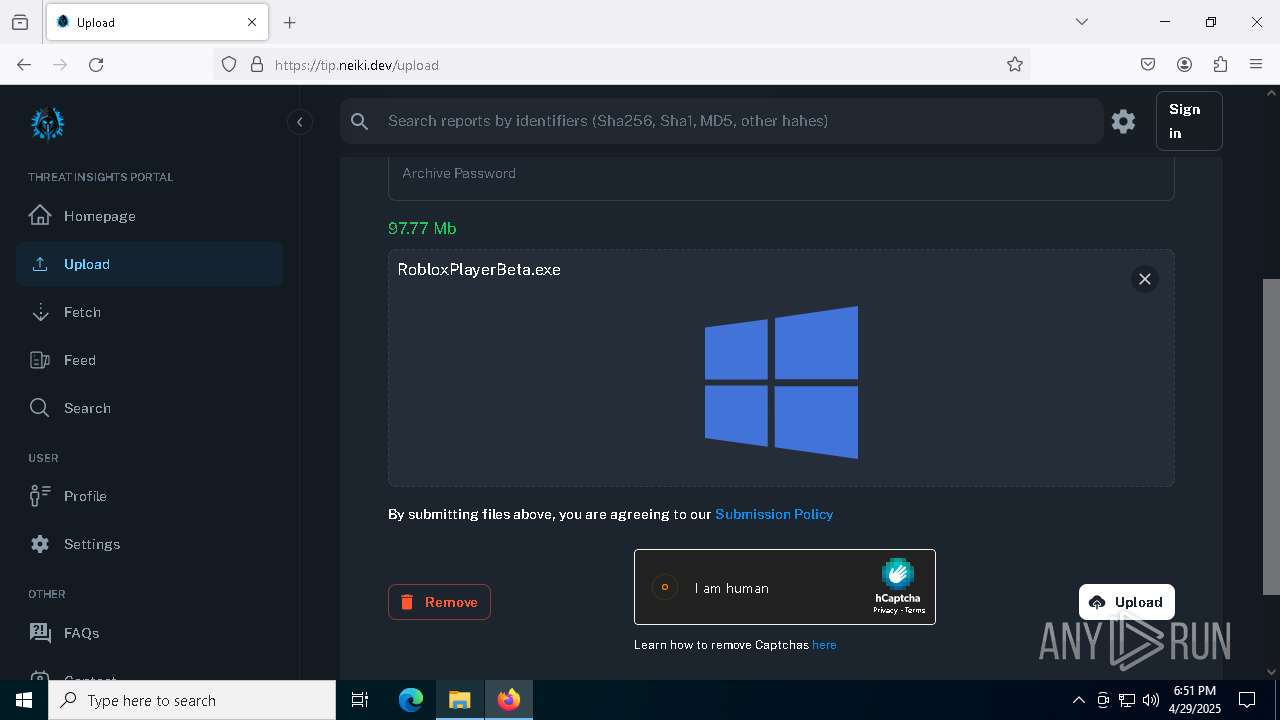Image resolution: width=1280 pixels, height=720 pixels.
Task: Open the Submission Policy link
Action: coord(774,514)
